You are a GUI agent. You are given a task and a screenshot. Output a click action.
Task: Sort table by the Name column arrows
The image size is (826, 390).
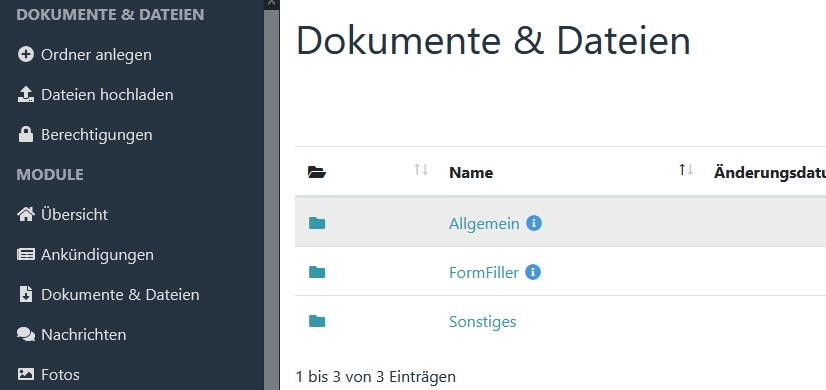[x=685, y=170]
